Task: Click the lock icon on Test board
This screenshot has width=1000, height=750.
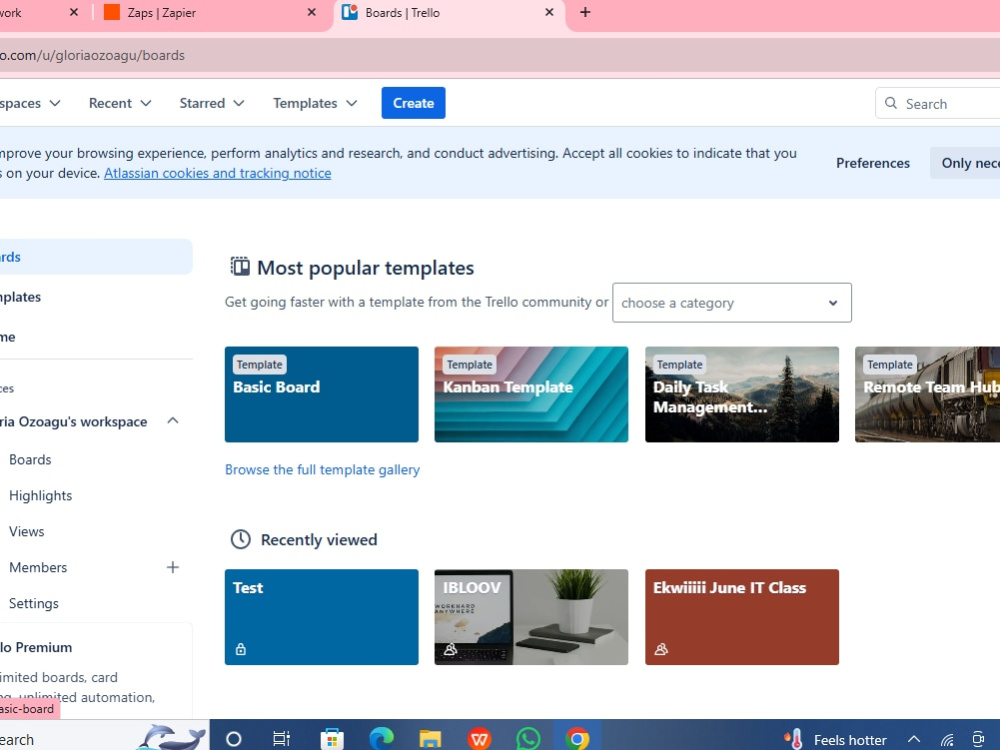Action: click(x=240, y=649)
